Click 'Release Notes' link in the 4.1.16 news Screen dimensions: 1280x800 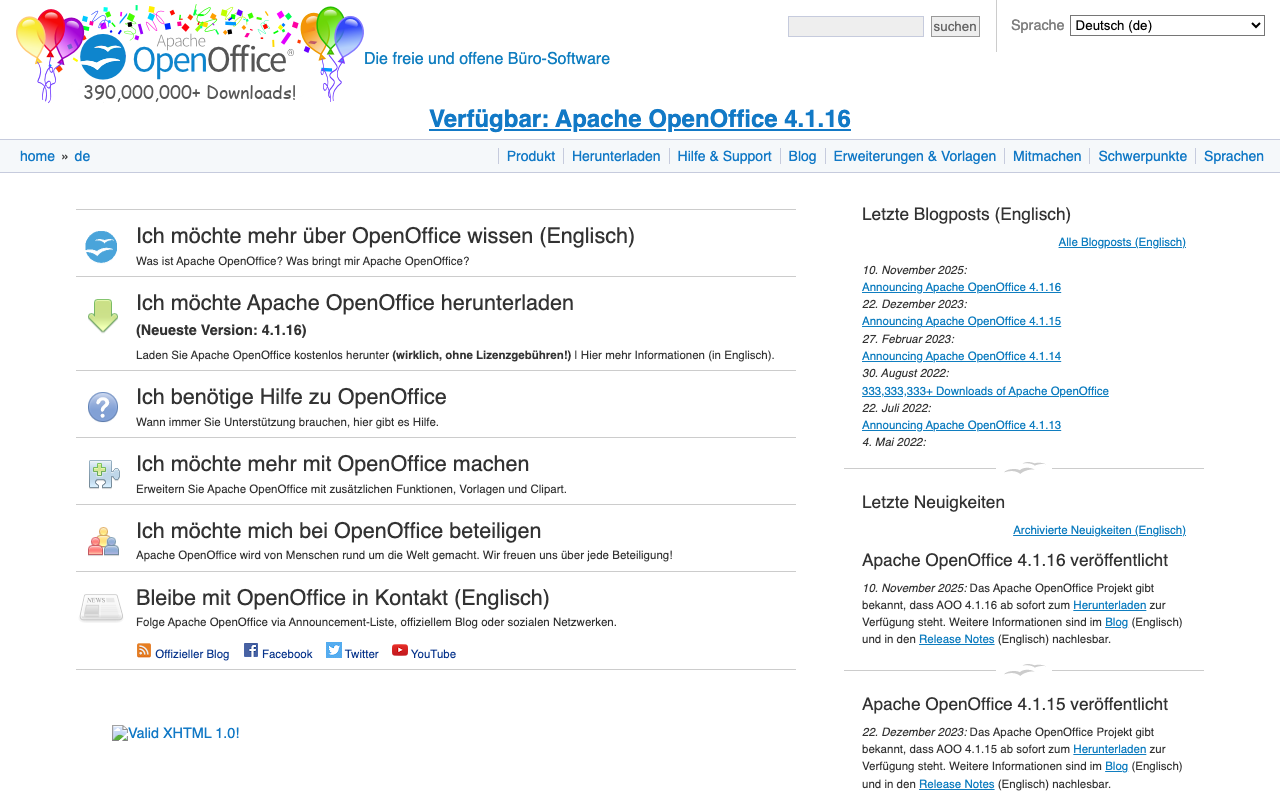pyautogui.click(x=956, y=639)
